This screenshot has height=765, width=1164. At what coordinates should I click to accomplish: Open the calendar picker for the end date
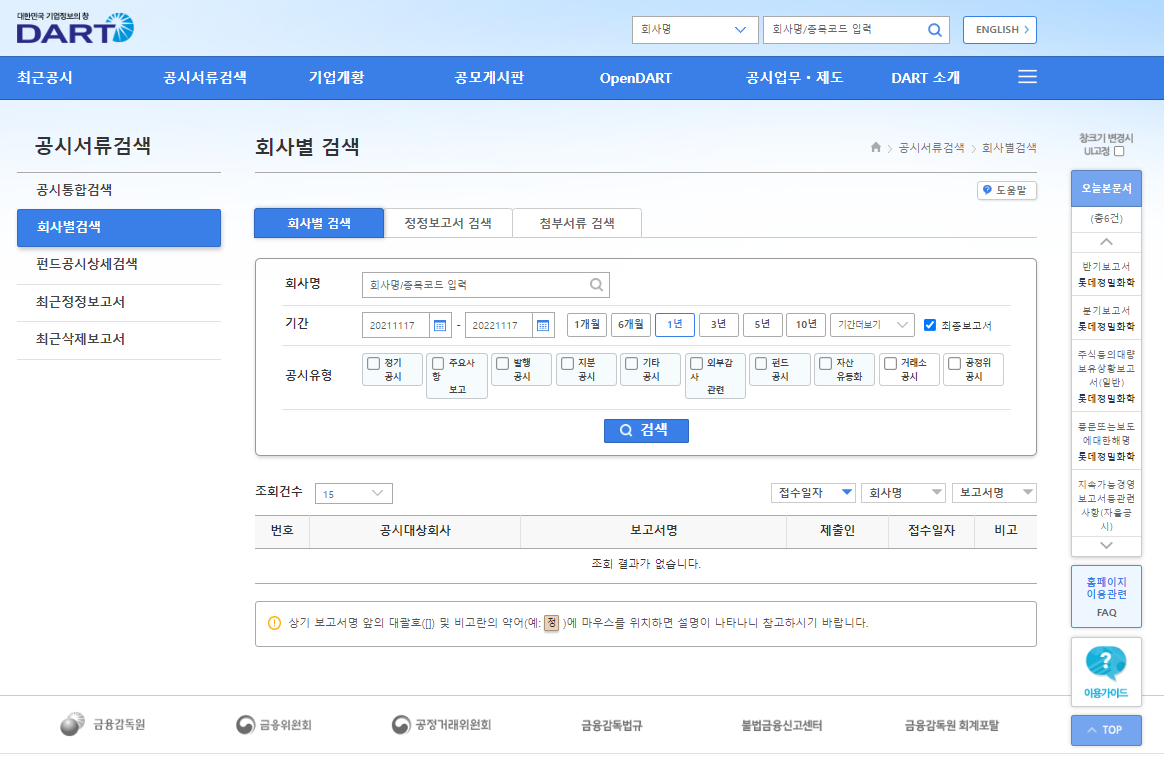(541, 325)
